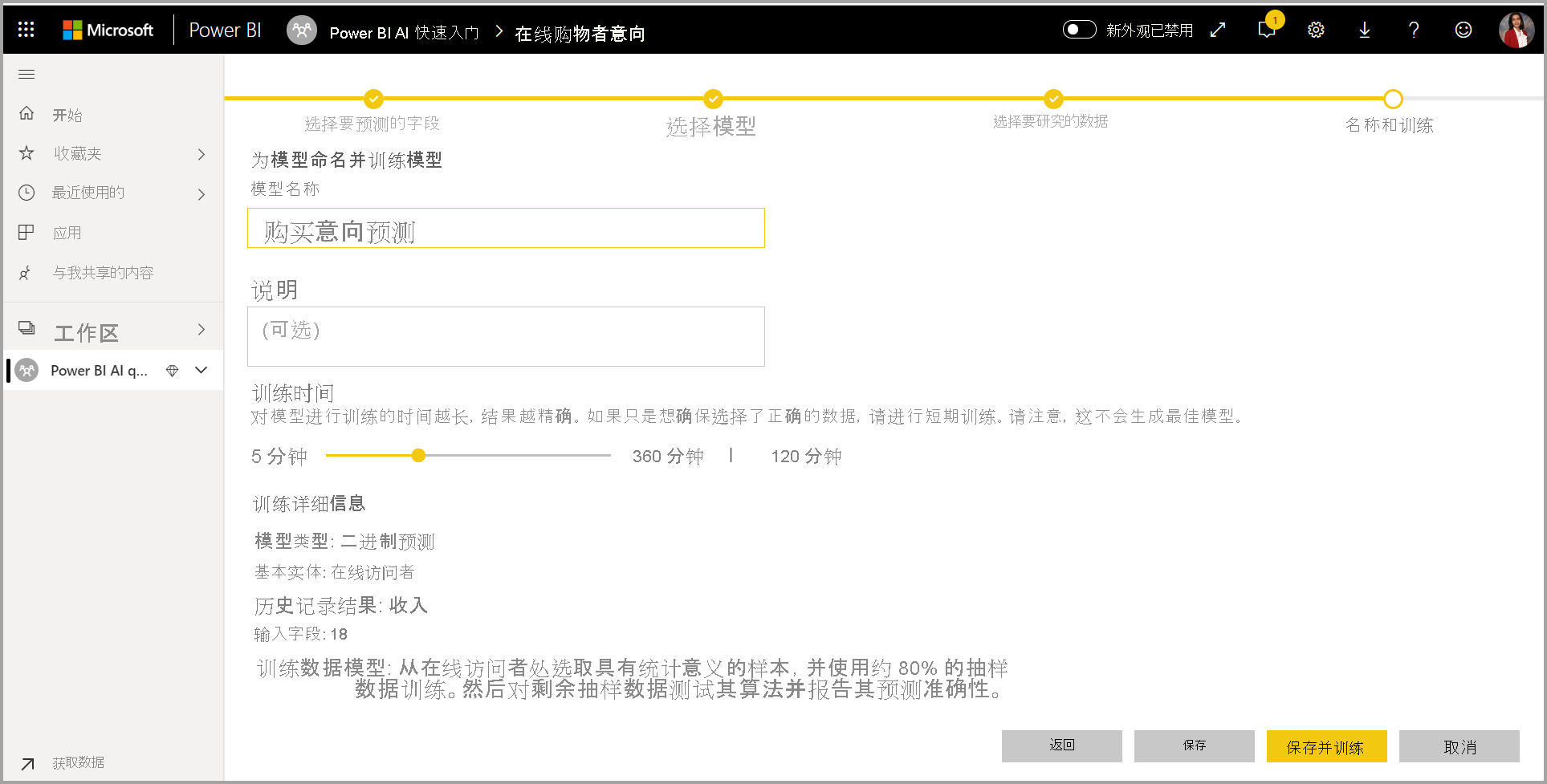The width and height of the screenshot is (1547, 784).
Task: Click the 工作区 workspaces icon
Action: [x=26, y=327]
